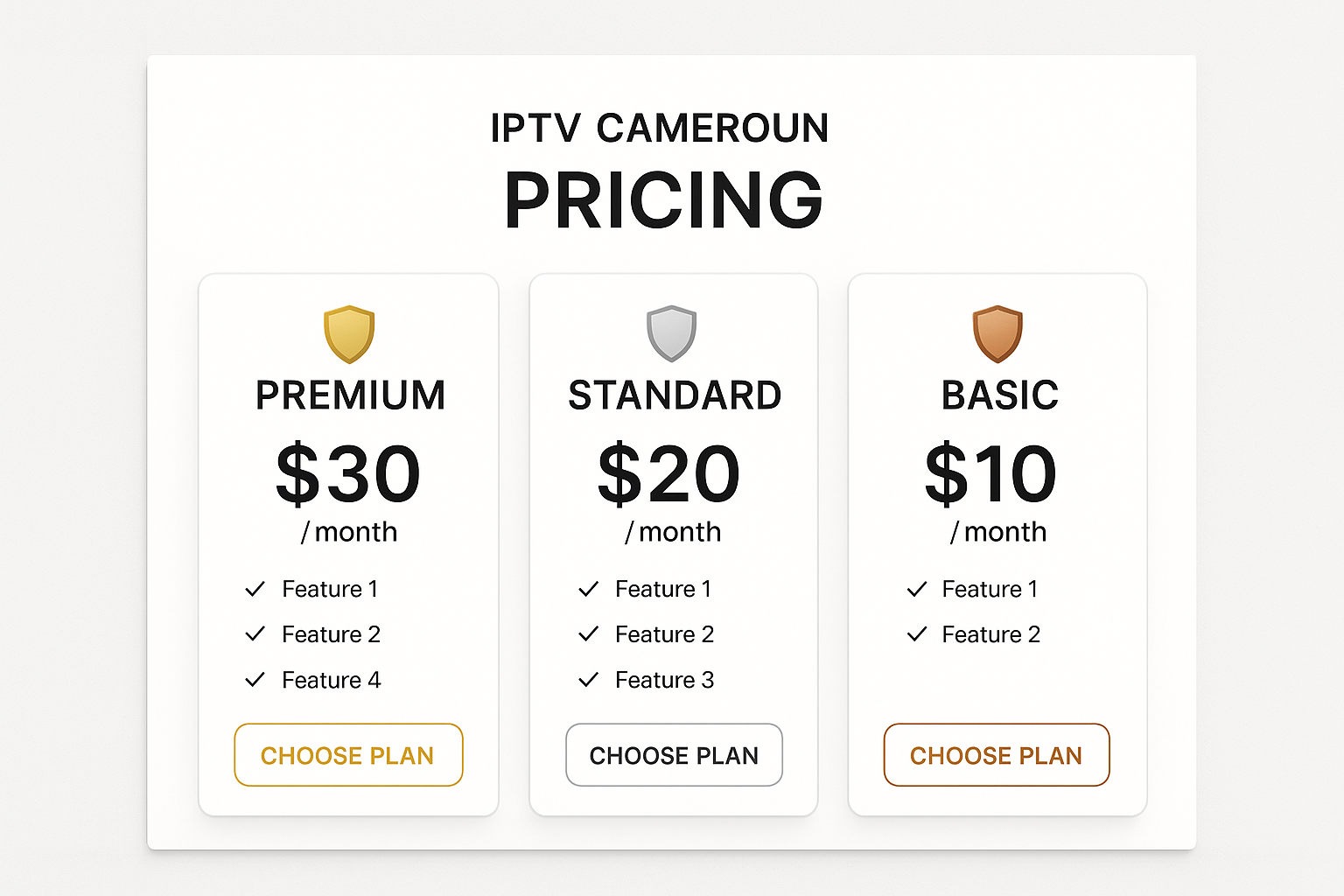Click the Standard Feature 3 checkmark

coord(589,680)
